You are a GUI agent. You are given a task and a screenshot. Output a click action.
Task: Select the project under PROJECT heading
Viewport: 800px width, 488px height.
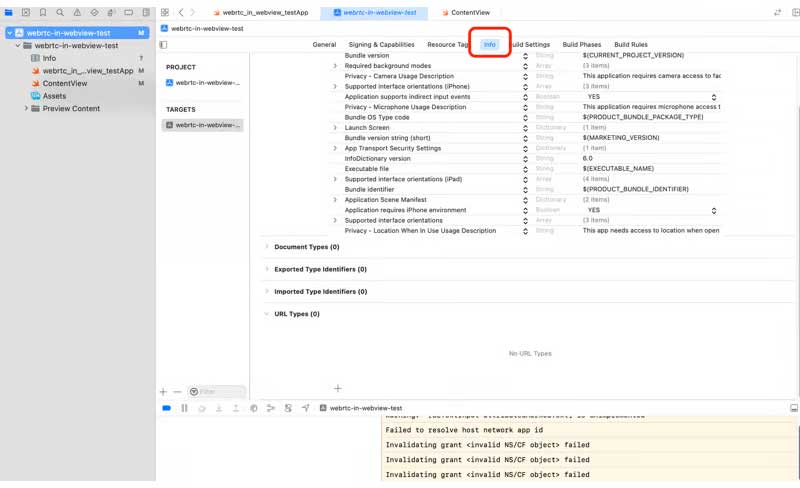click(203, 83)
